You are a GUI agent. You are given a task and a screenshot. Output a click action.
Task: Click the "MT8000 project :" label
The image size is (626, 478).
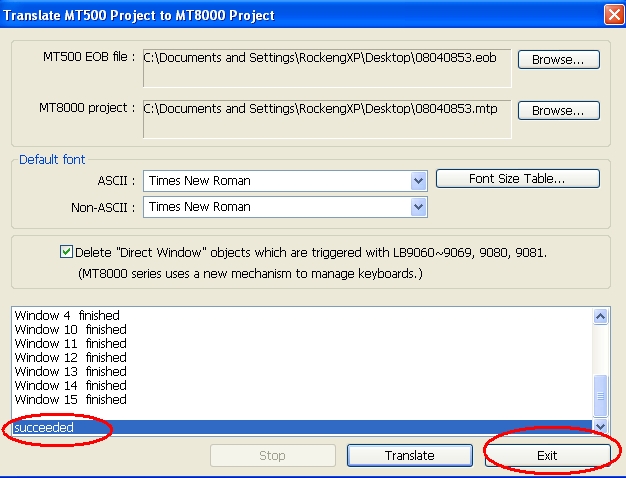[x=87, y=108]
